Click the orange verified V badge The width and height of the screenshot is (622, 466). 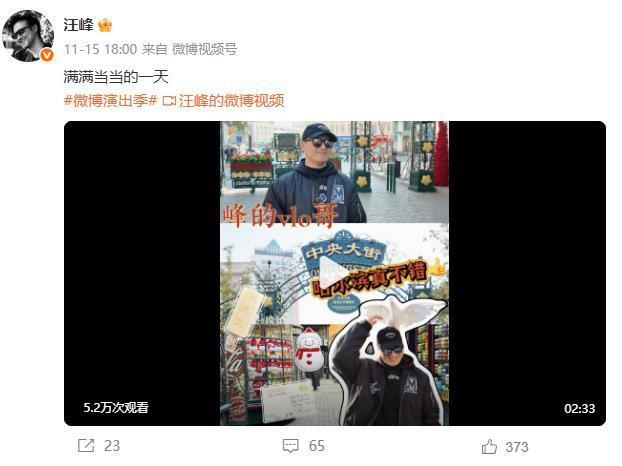(x=47, y=55)
